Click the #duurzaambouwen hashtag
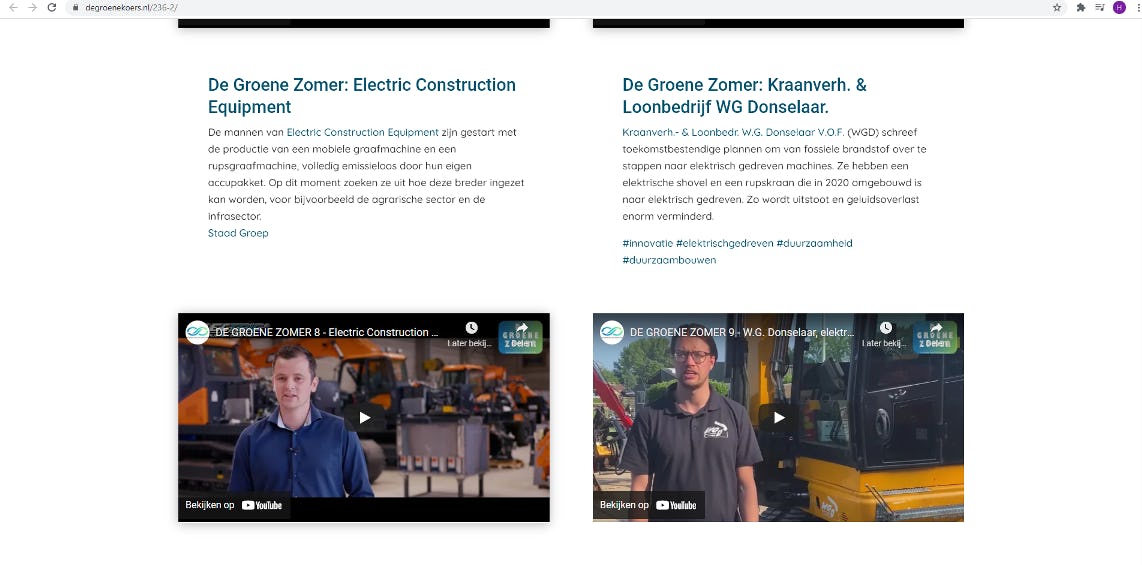This screenshot has width=1142, height=565. point(669,260)
